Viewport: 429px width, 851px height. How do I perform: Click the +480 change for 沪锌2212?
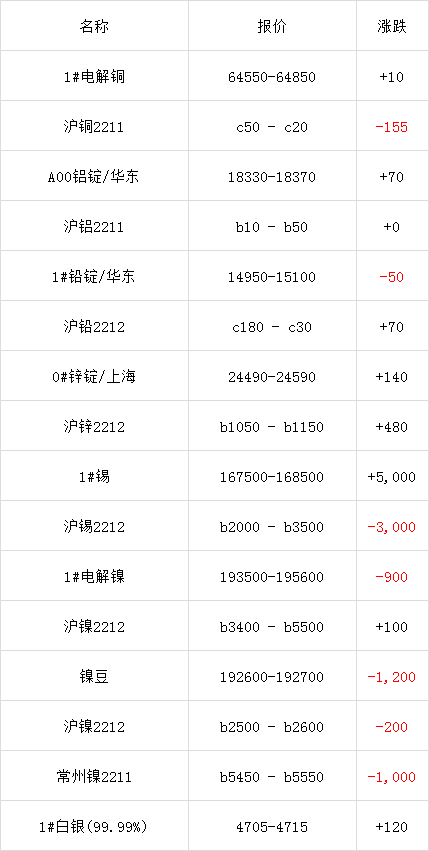pyautogui.click(x=392, y=427)
